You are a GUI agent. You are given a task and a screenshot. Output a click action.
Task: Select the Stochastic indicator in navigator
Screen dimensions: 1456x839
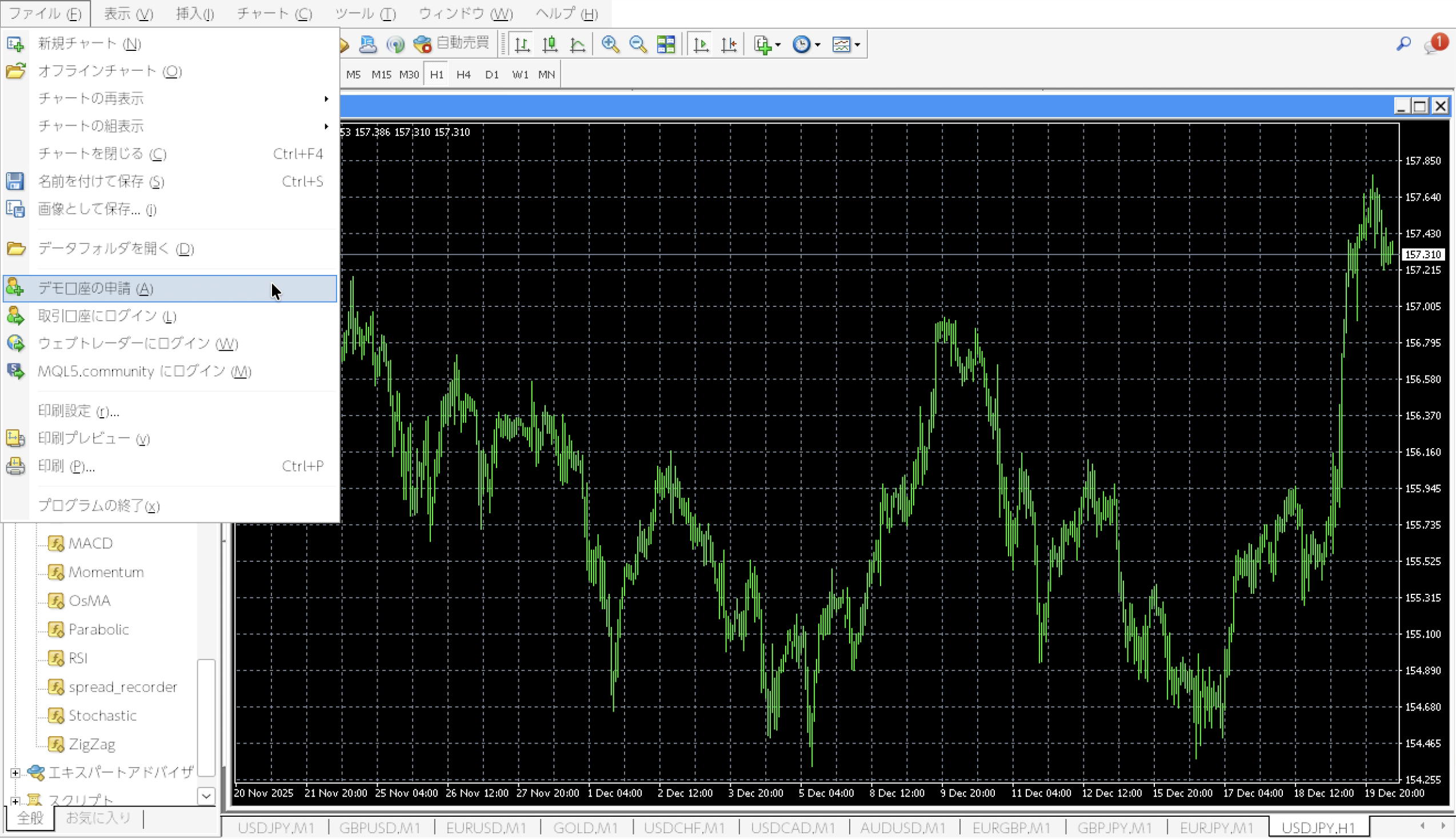(102, 716)
